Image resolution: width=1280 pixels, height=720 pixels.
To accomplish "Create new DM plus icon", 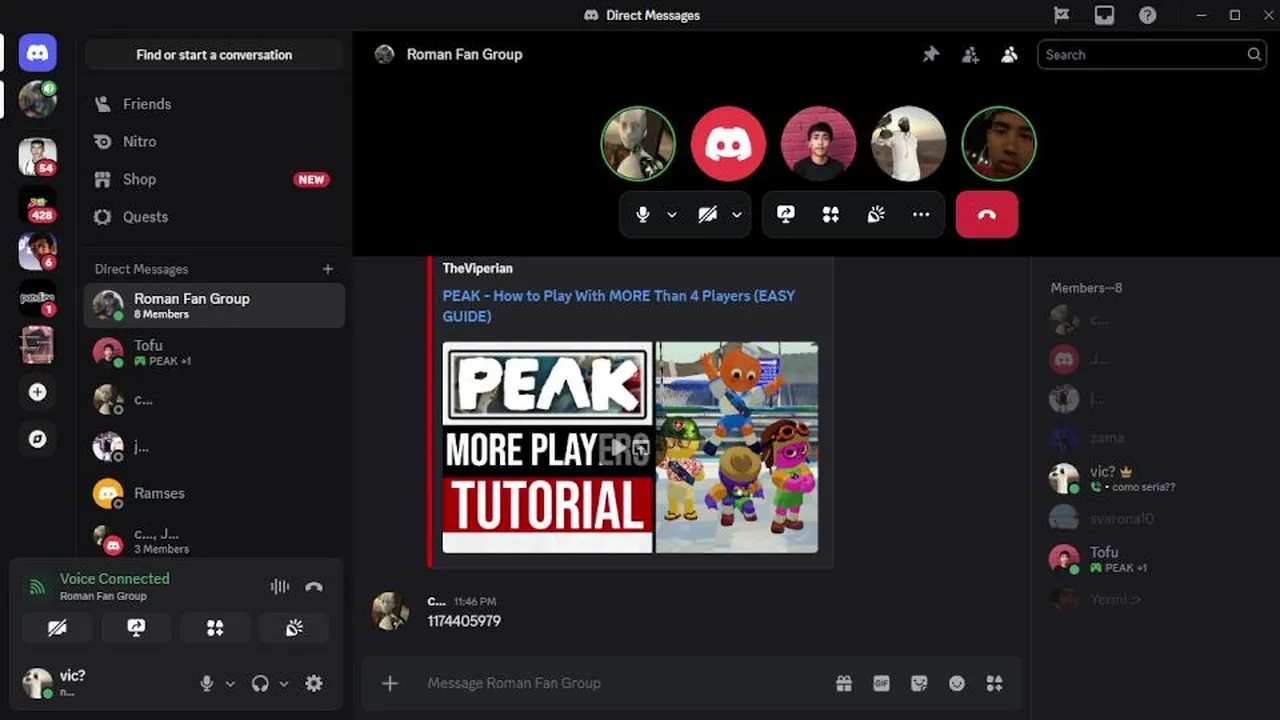I will click(327, 269).
